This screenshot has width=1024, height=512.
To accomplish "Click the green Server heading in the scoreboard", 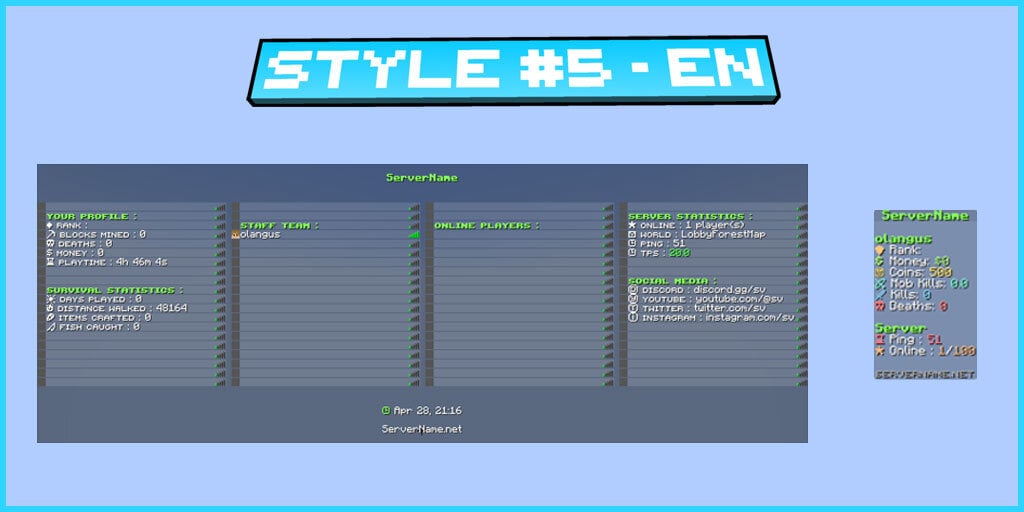I will [x=901, y=328].
